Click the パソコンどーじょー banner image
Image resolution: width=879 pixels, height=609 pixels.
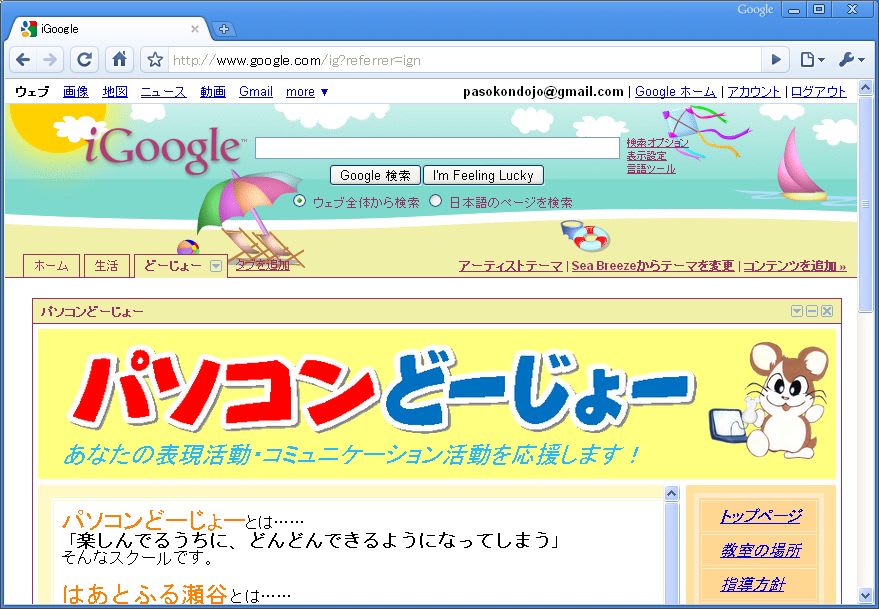click(x=437, y=404)
